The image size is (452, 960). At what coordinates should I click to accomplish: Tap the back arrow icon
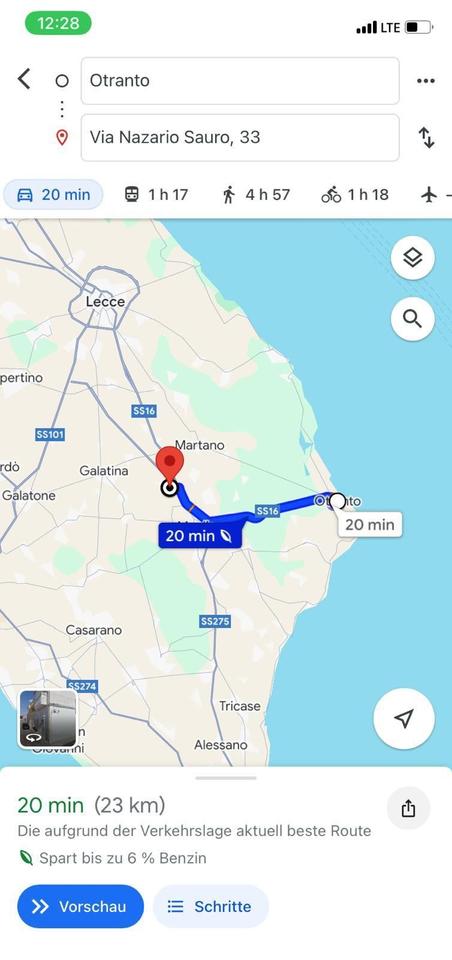pyautogui.click(x=23, y=79)
